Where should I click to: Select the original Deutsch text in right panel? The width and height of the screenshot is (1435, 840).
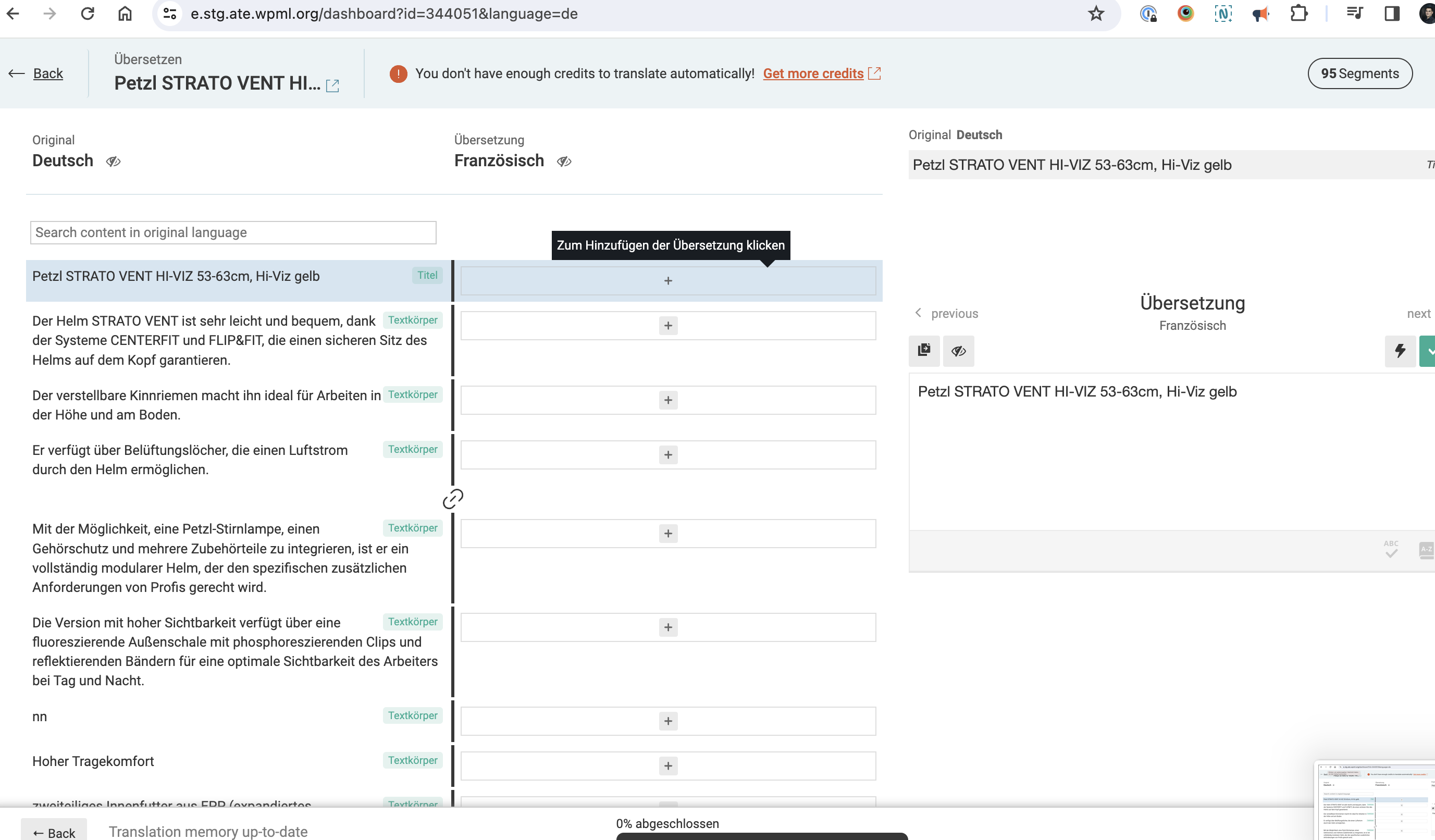pyautogui.click(x=1072, y=165)
